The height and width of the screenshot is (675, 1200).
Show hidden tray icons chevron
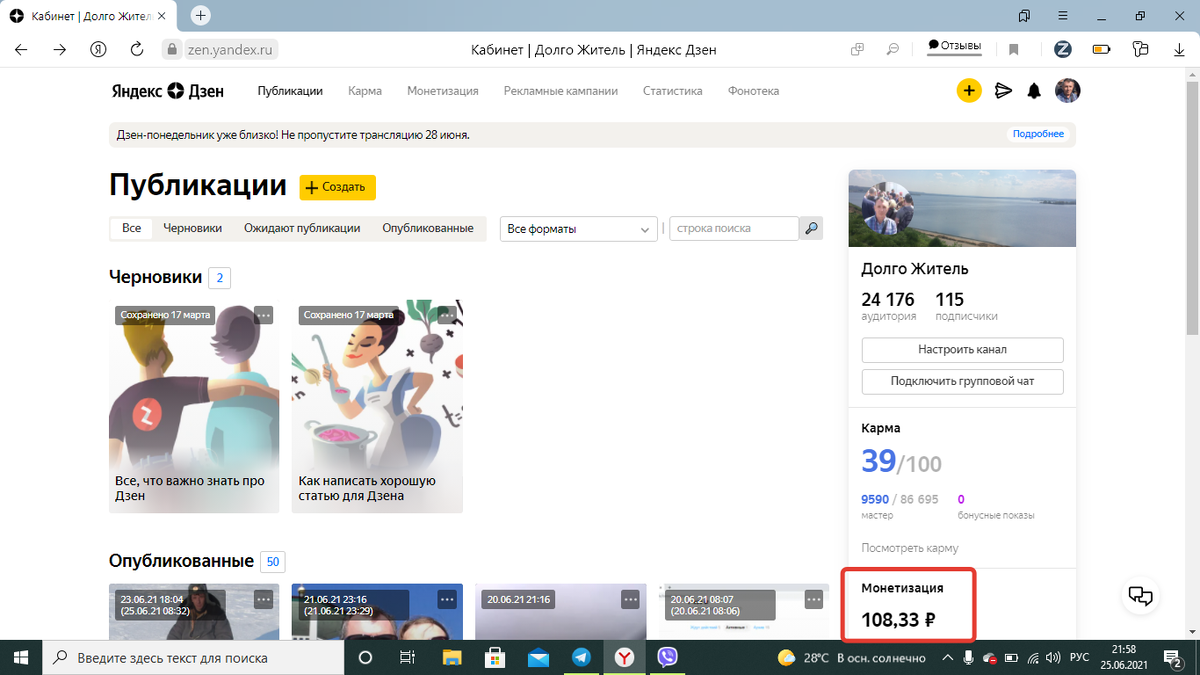[x=947, y=657]
